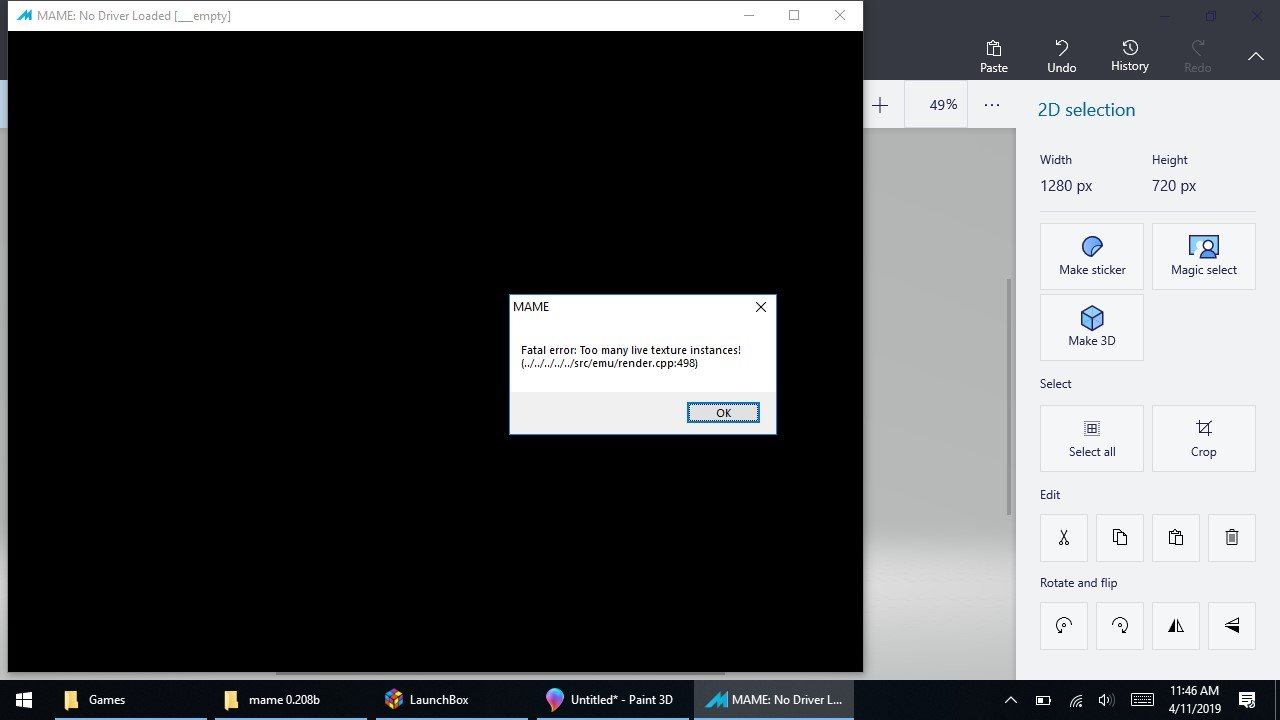Open the Action Center notifications icon

pos(1247,700)
